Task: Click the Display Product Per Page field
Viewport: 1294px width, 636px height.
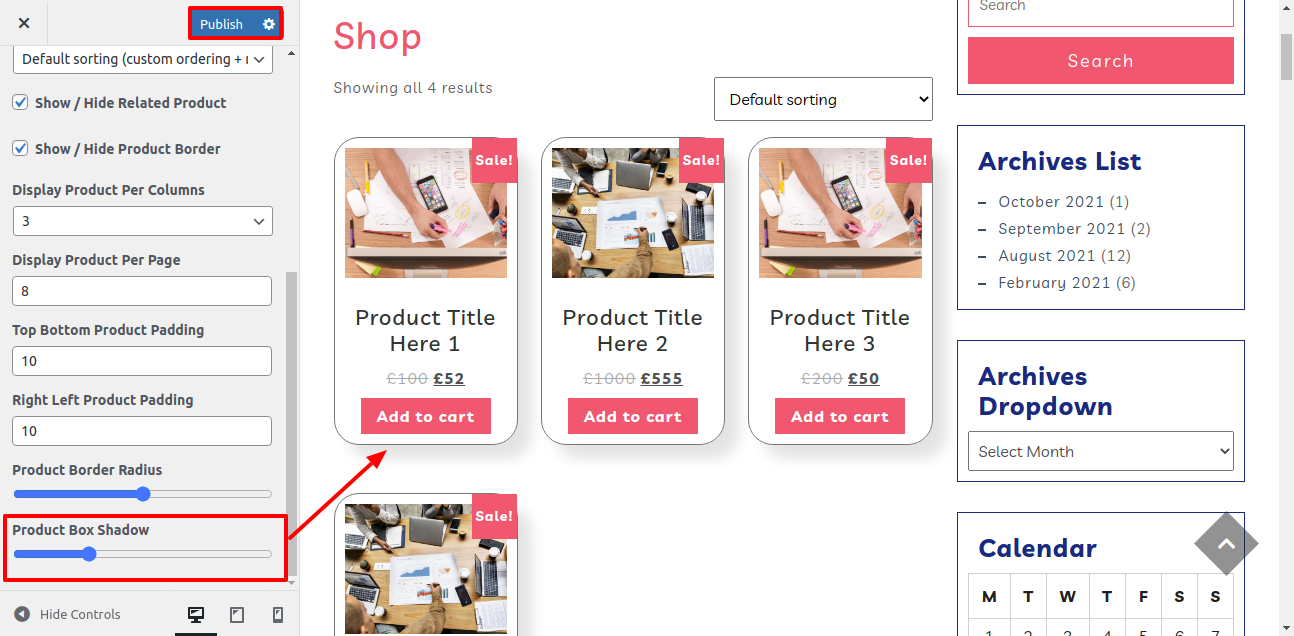Action: click(142, 291)
